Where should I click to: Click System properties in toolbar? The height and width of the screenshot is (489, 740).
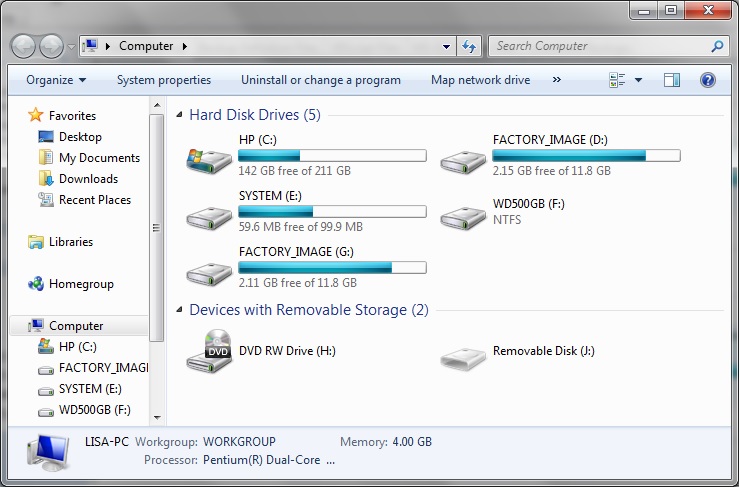pos(164,80)
